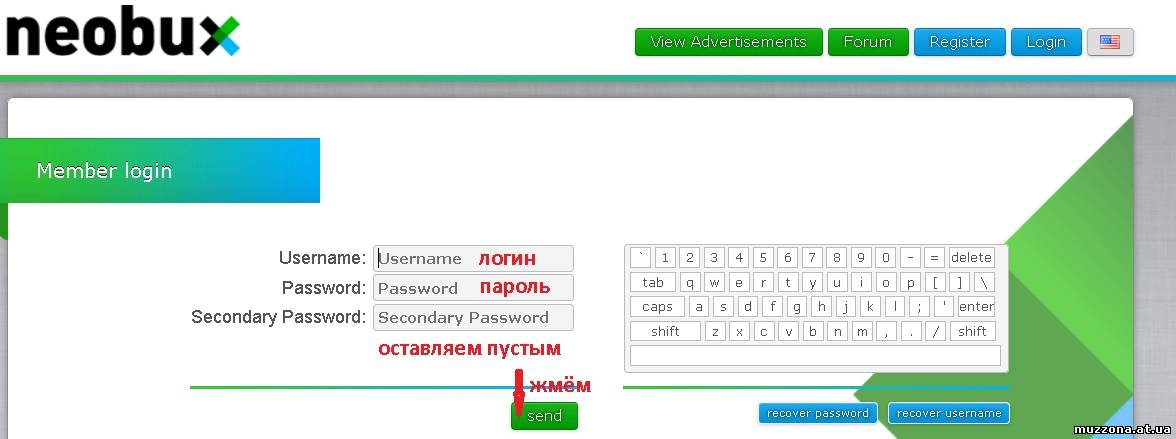Viewport: 1176px width, 439px height.
Task: Tap the backslash key on virtual keyboard
Action: pyautogui.click(x=984, y=283)
